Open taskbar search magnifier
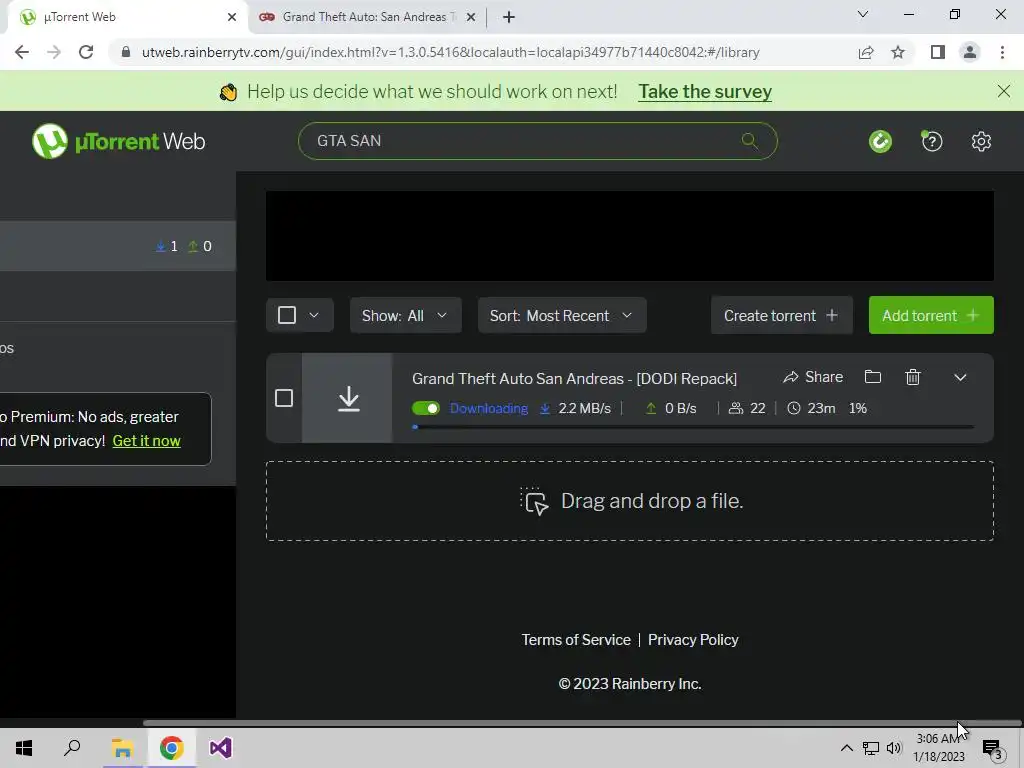The image size is (1024, 768). tap(72, 748)
